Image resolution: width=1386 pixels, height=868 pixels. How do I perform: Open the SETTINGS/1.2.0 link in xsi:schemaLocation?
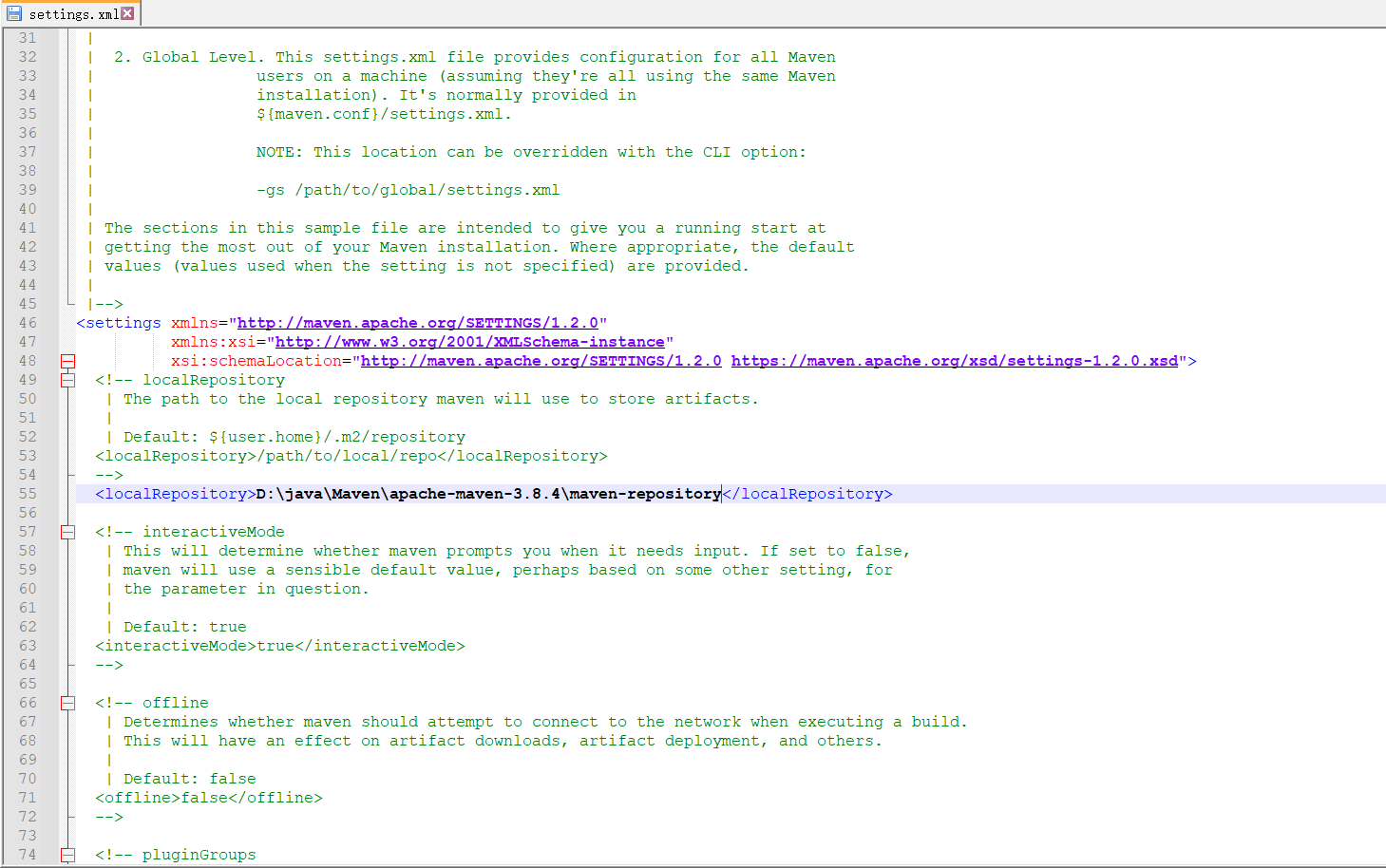tap(541, 361)
